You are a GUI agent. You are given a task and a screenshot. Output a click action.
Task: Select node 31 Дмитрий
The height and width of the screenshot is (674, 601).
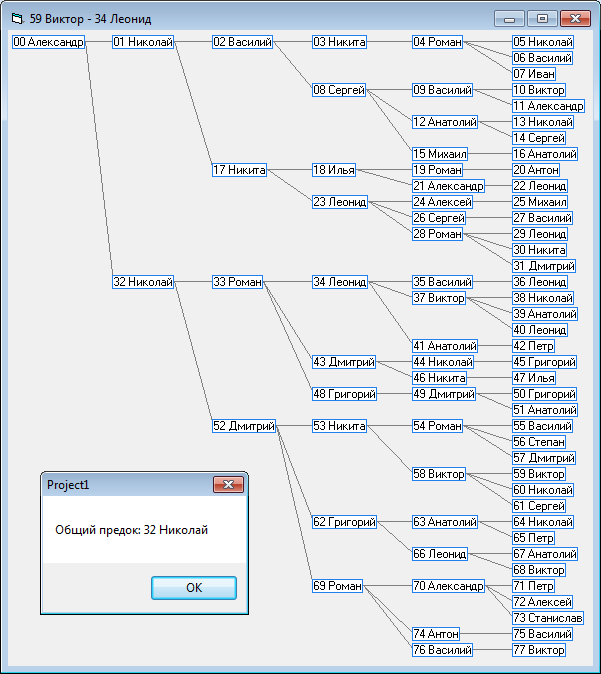coord(544,266)
